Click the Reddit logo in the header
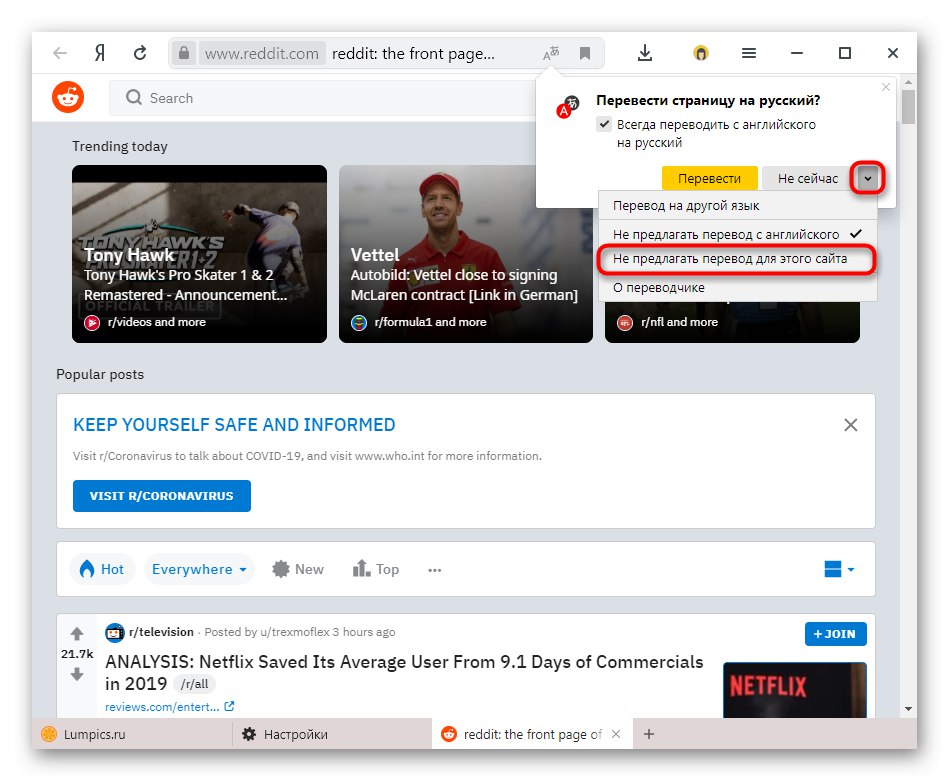This screenshot has height=781, width=949. [67, 97]
